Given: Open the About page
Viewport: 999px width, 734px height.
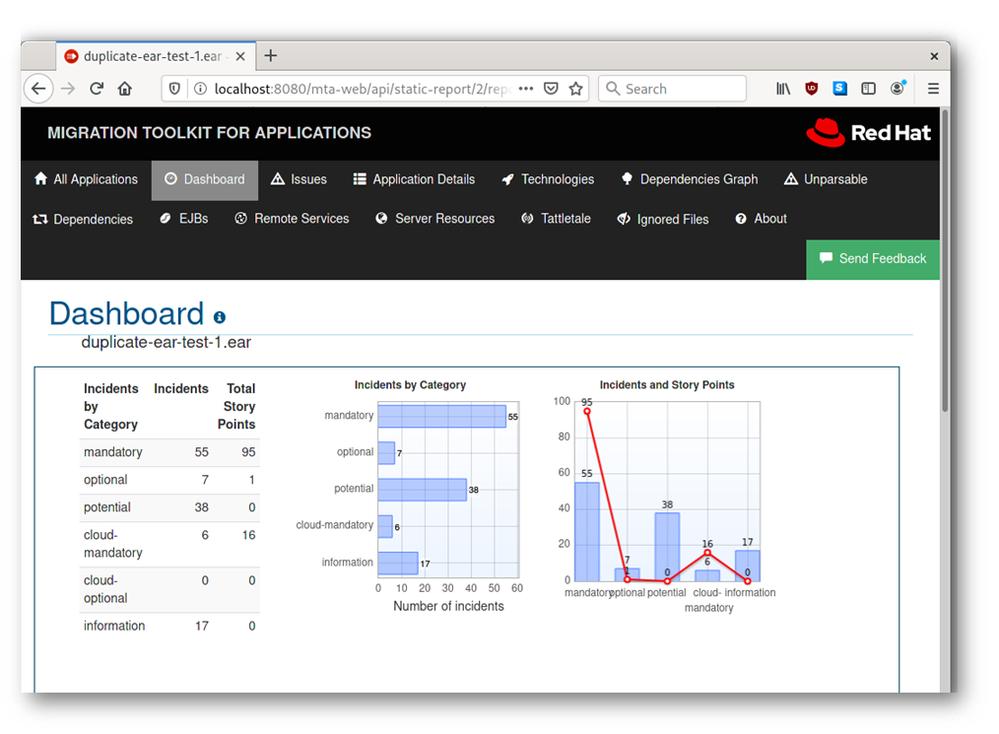Looking at the screenshot, I should click(761, 219).
